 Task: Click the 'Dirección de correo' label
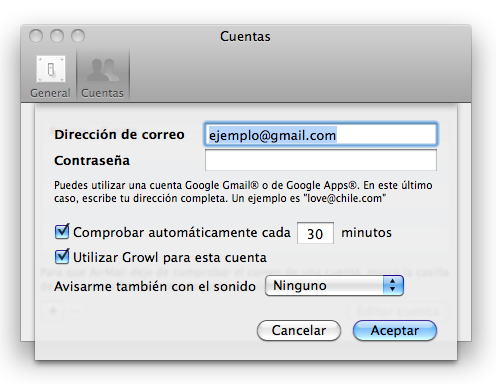click(119, 134)
